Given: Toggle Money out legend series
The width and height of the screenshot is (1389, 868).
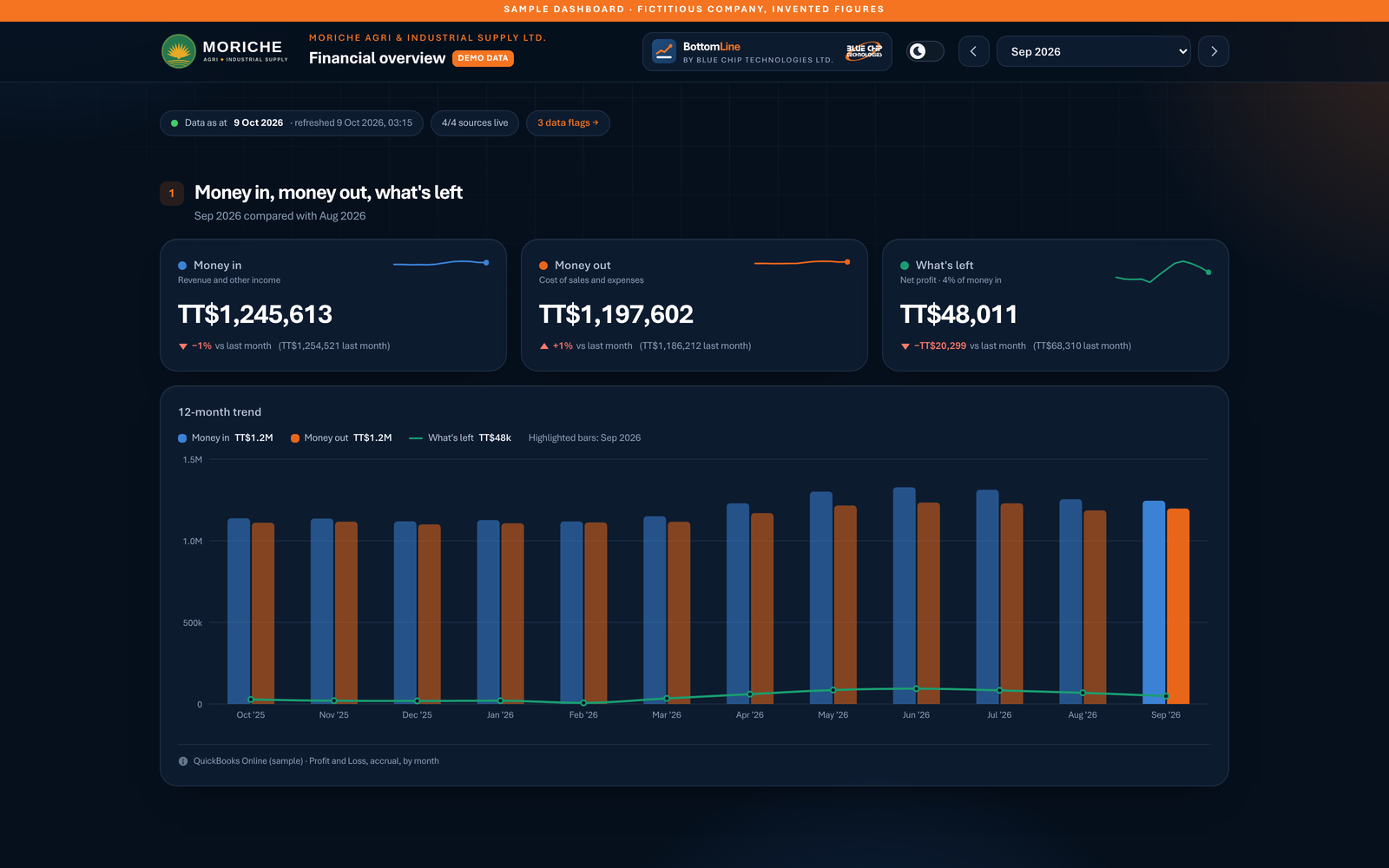Looking at the screenshot, I should point(341,438).
